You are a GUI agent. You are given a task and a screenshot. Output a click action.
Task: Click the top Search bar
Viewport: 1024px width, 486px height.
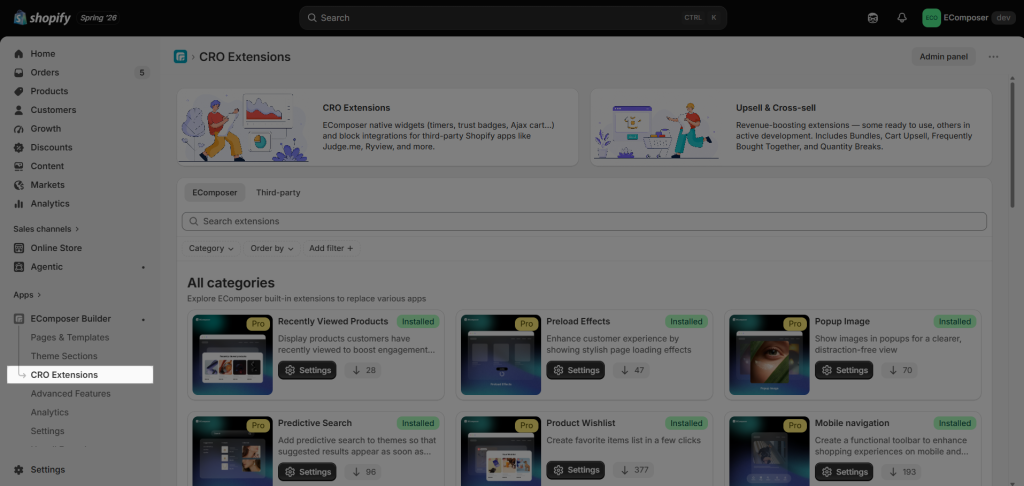tap(513, 18)
